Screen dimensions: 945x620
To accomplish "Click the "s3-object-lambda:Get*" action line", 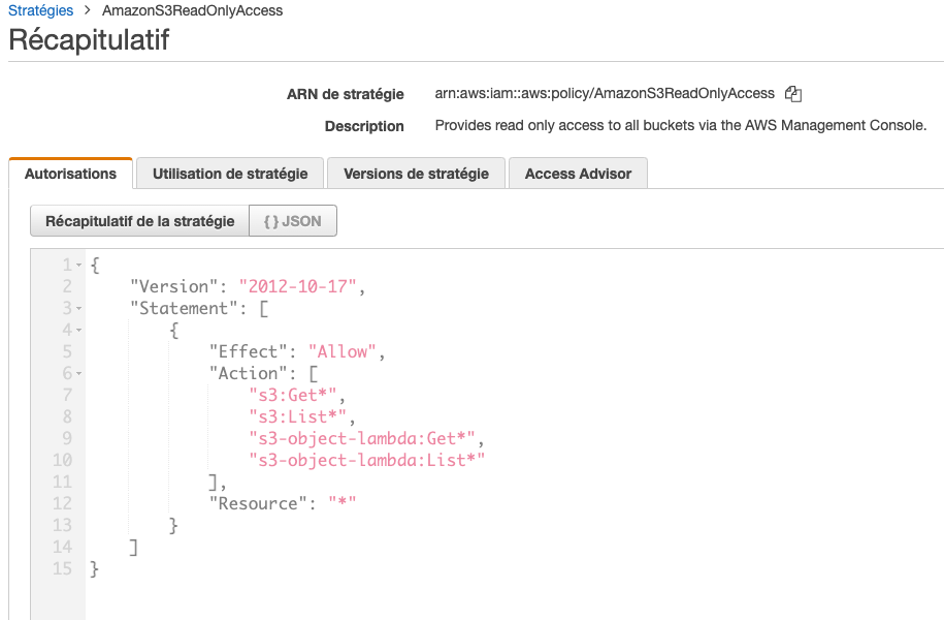I will click(x=362, y=438).
